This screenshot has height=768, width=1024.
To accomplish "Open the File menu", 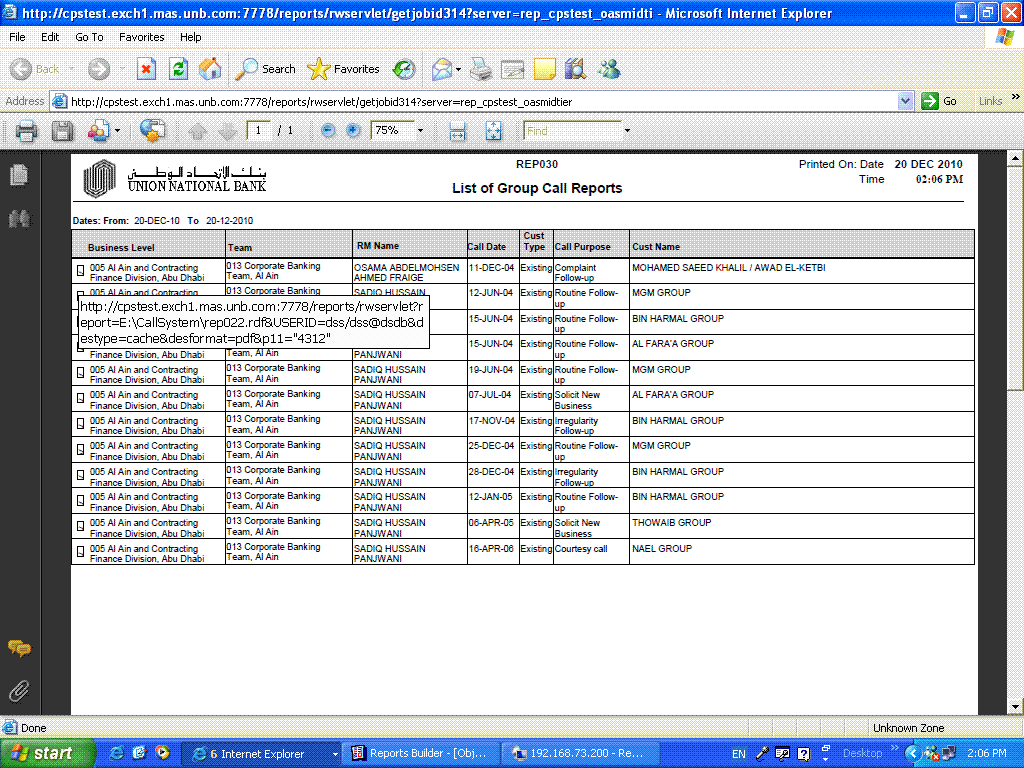I will (17, 37).
